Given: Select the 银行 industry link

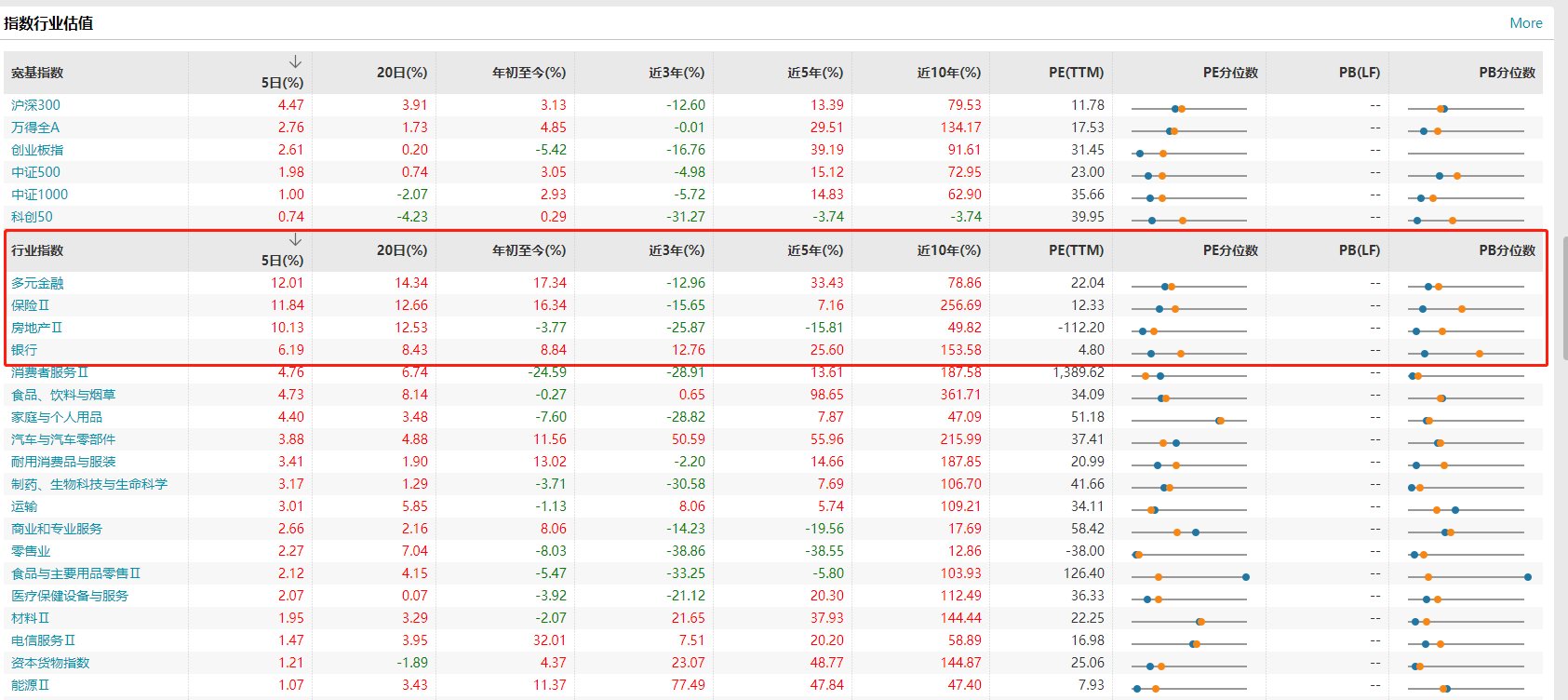Looking at the screenshot, I should coord(24,350).
